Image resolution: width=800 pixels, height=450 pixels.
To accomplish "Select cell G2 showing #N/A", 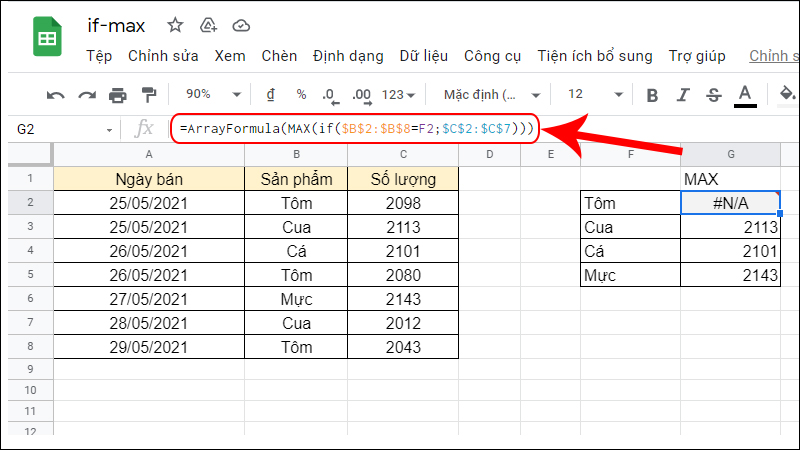I will tap(730, 203).
